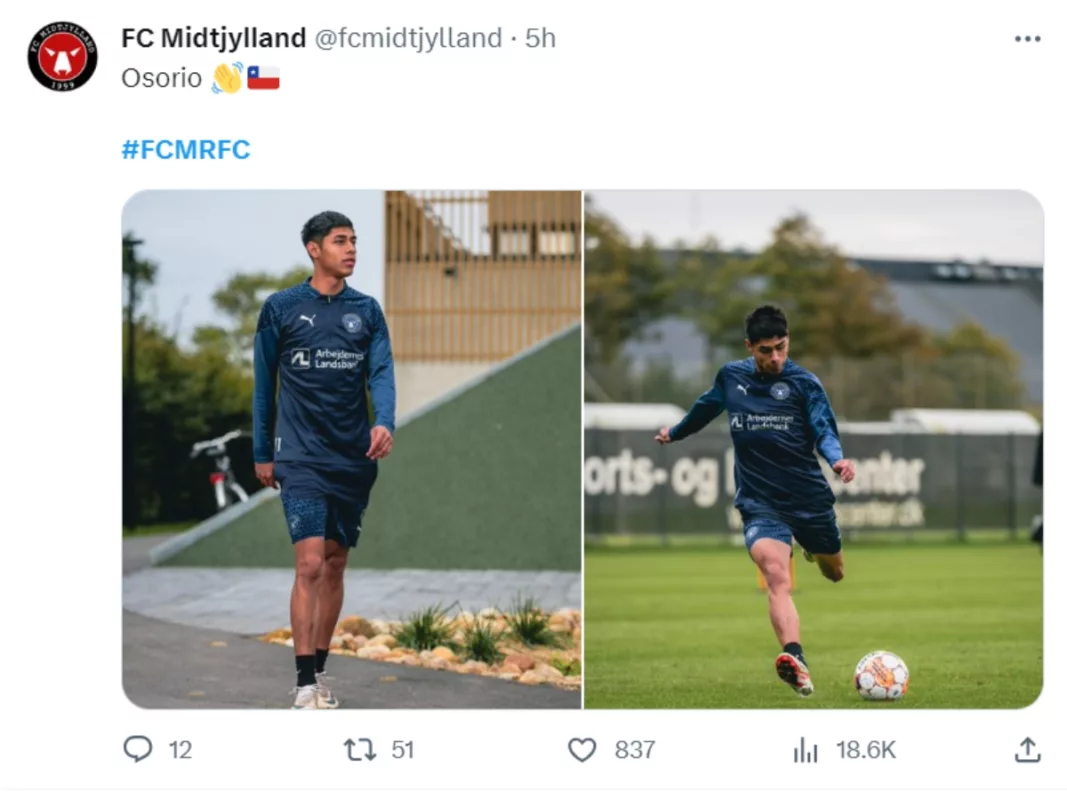Click the 12 replies count
This screenshot has width=1067, height=800.
180,749
